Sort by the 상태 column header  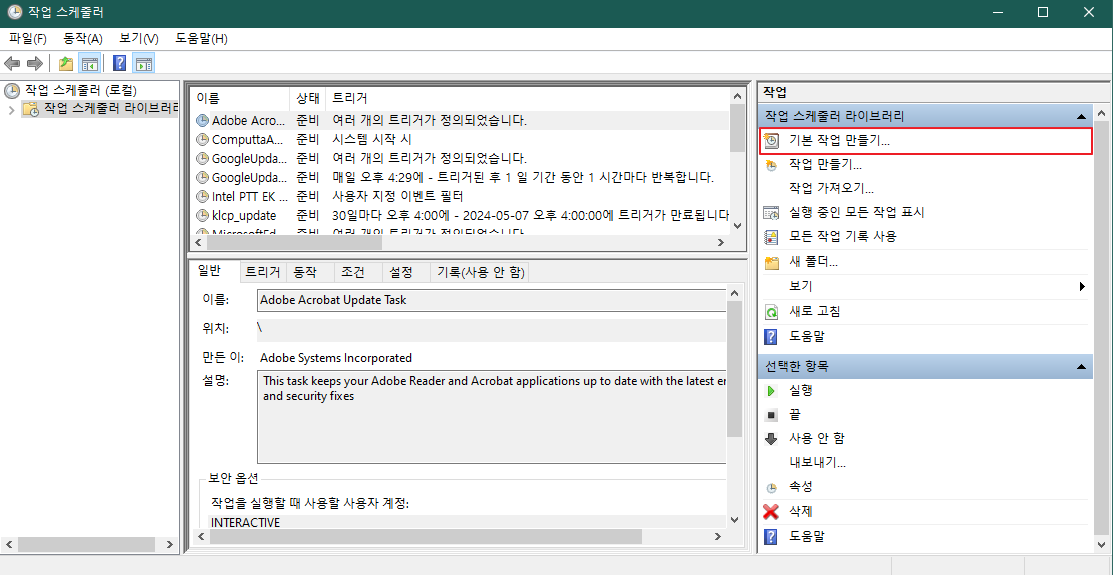[308, 97]
